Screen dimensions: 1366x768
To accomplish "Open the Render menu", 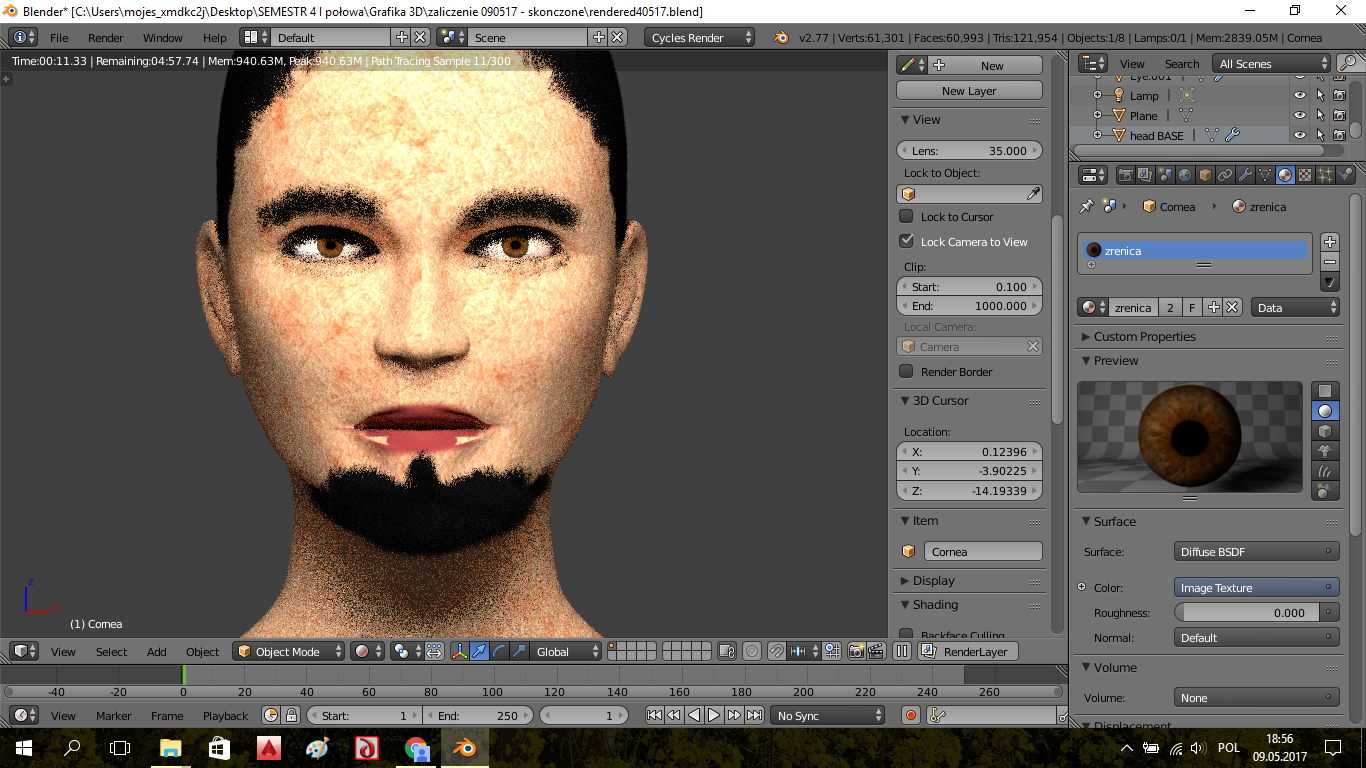I will coord(105,37).
